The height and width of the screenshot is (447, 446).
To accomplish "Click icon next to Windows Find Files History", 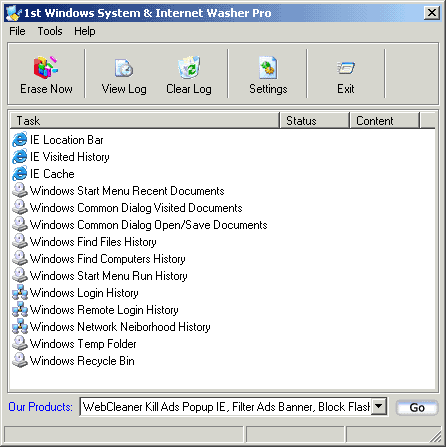I will point(20,241).
